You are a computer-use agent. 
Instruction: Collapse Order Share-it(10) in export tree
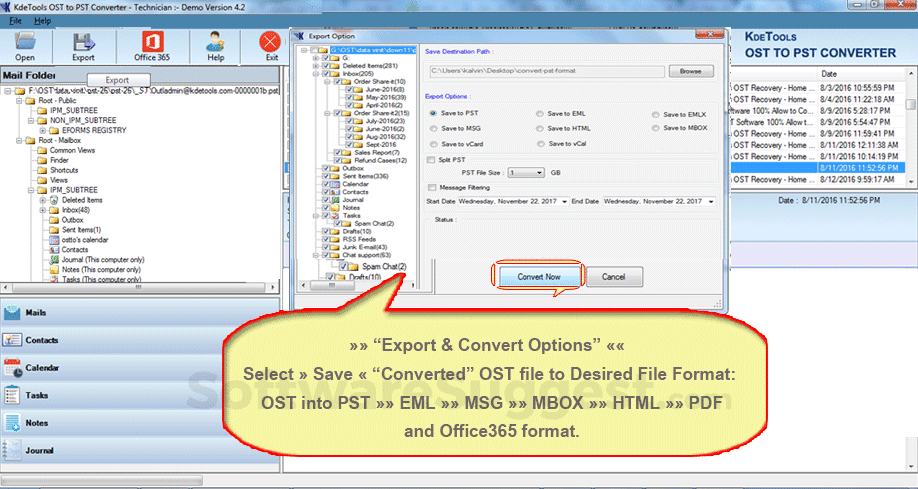[x=326, y=81]
